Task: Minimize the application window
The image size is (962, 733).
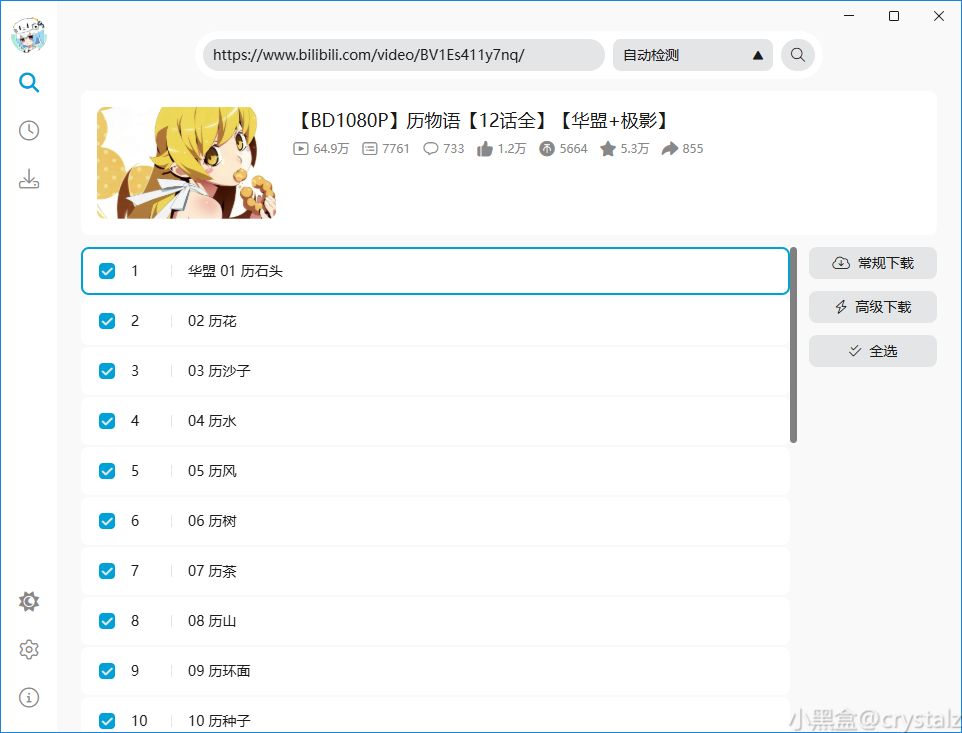Action: [849, 16]
